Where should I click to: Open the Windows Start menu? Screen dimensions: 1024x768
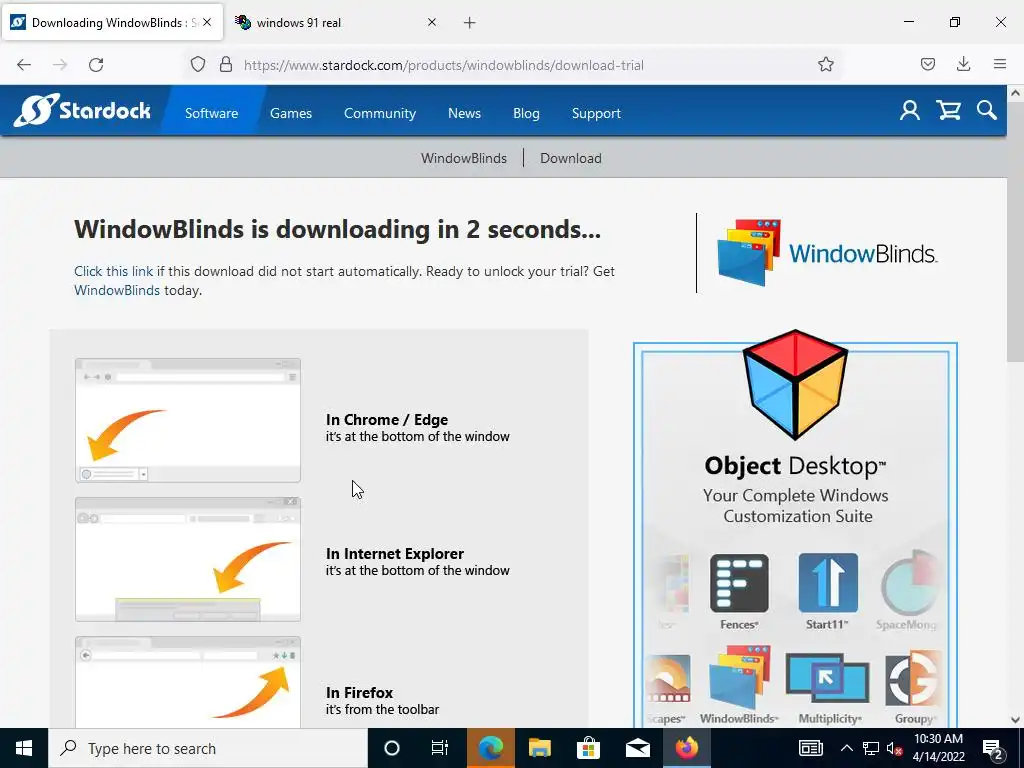point(24,748)
